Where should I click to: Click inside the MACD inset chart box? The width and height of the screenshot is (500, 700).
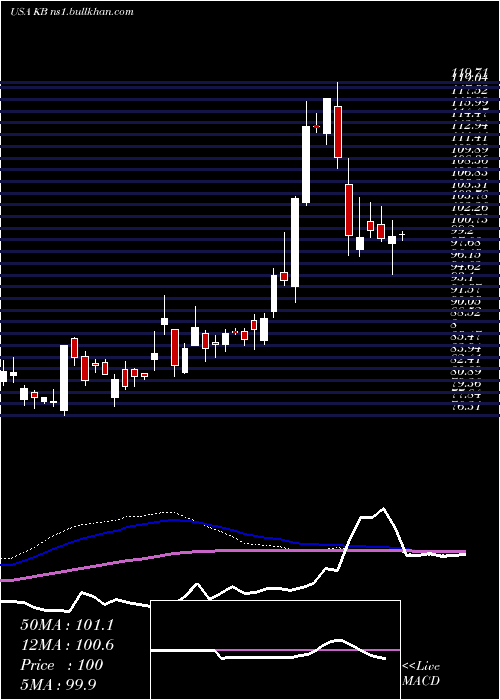(275, 650)
